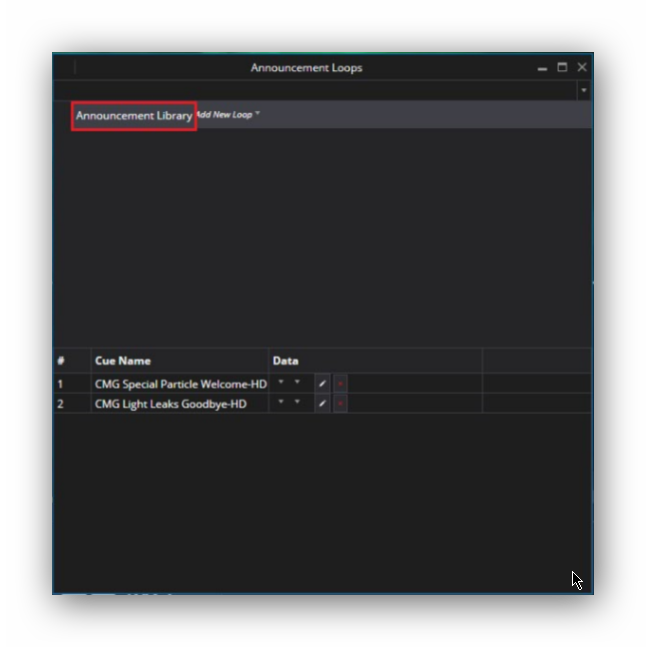
Task: Delete the CMG Light Leaks Goodbye-HD cue
Action: [x=340, y=404]
